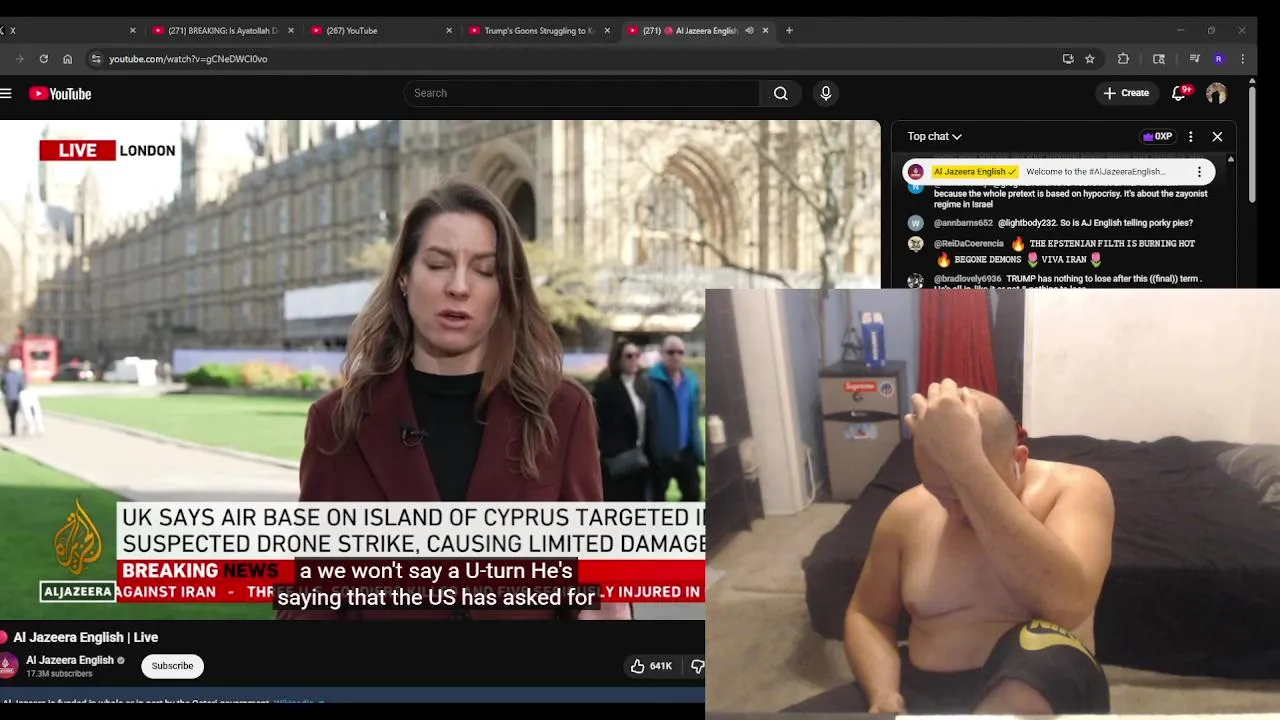Open the pinned message options menu
The width and height of the screenshot is (1280, 720).
[x=1199, y=172]
